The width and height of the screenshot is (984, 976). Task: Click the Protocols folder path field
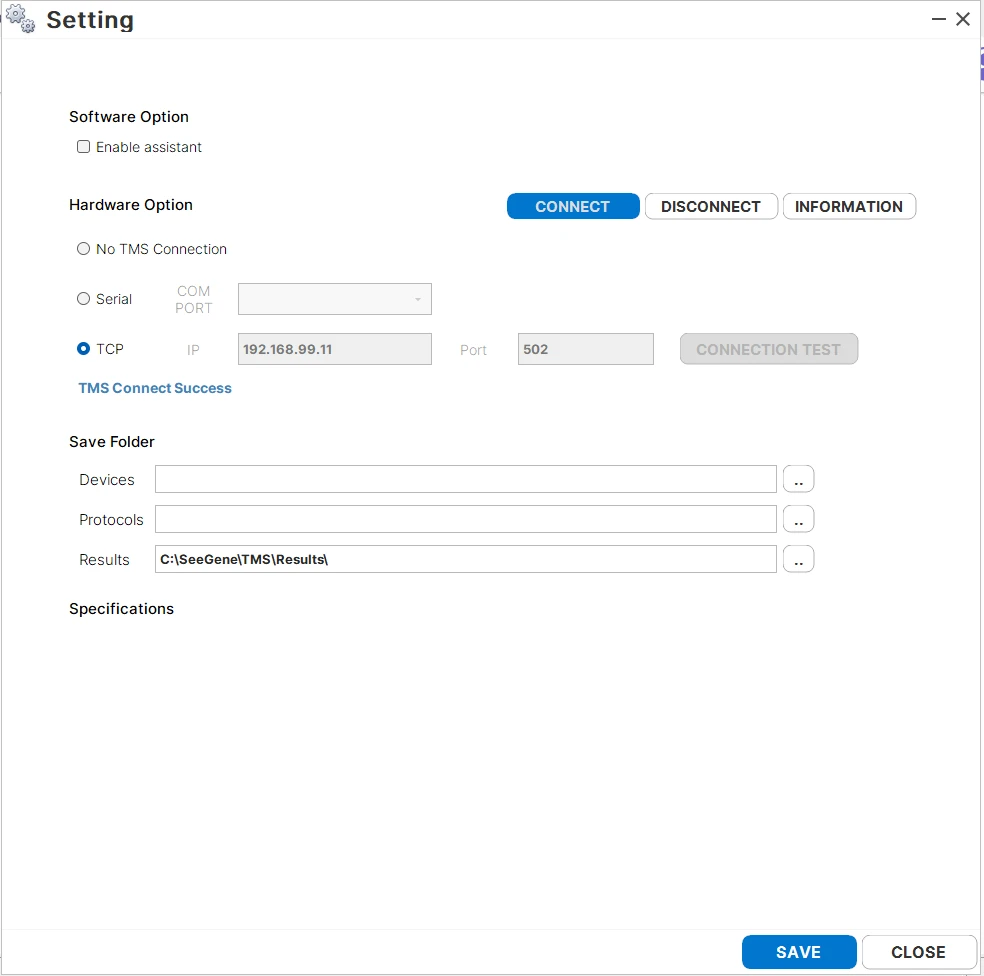point(466,520)
